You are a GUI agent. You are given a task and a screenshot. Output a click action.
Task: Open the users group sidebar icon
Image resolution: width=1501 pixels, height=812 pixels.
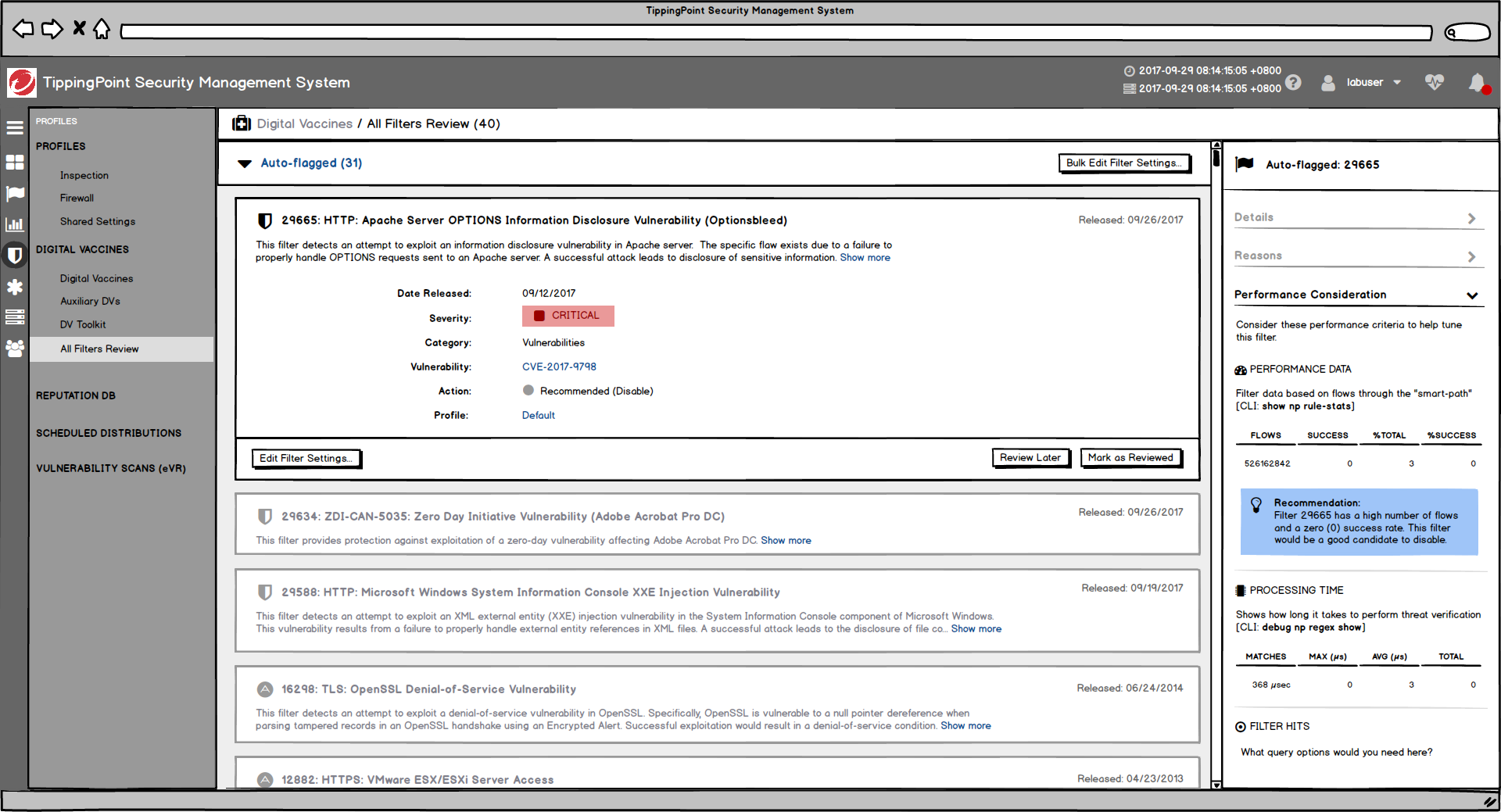click(x=15, y=349)
